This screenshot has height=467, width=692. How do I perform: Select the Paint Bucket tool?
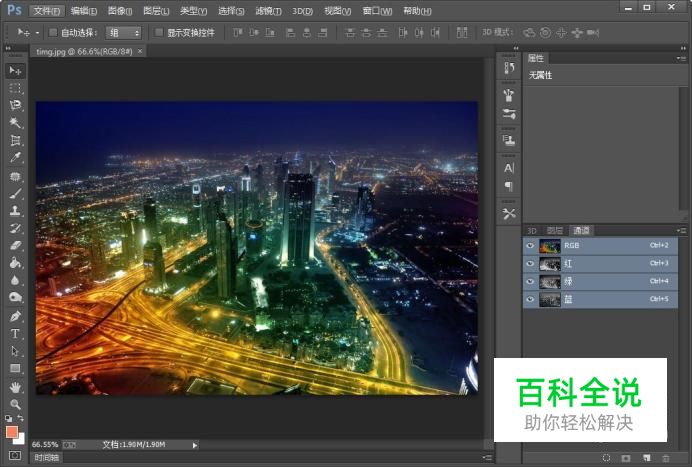pos(15,263)
